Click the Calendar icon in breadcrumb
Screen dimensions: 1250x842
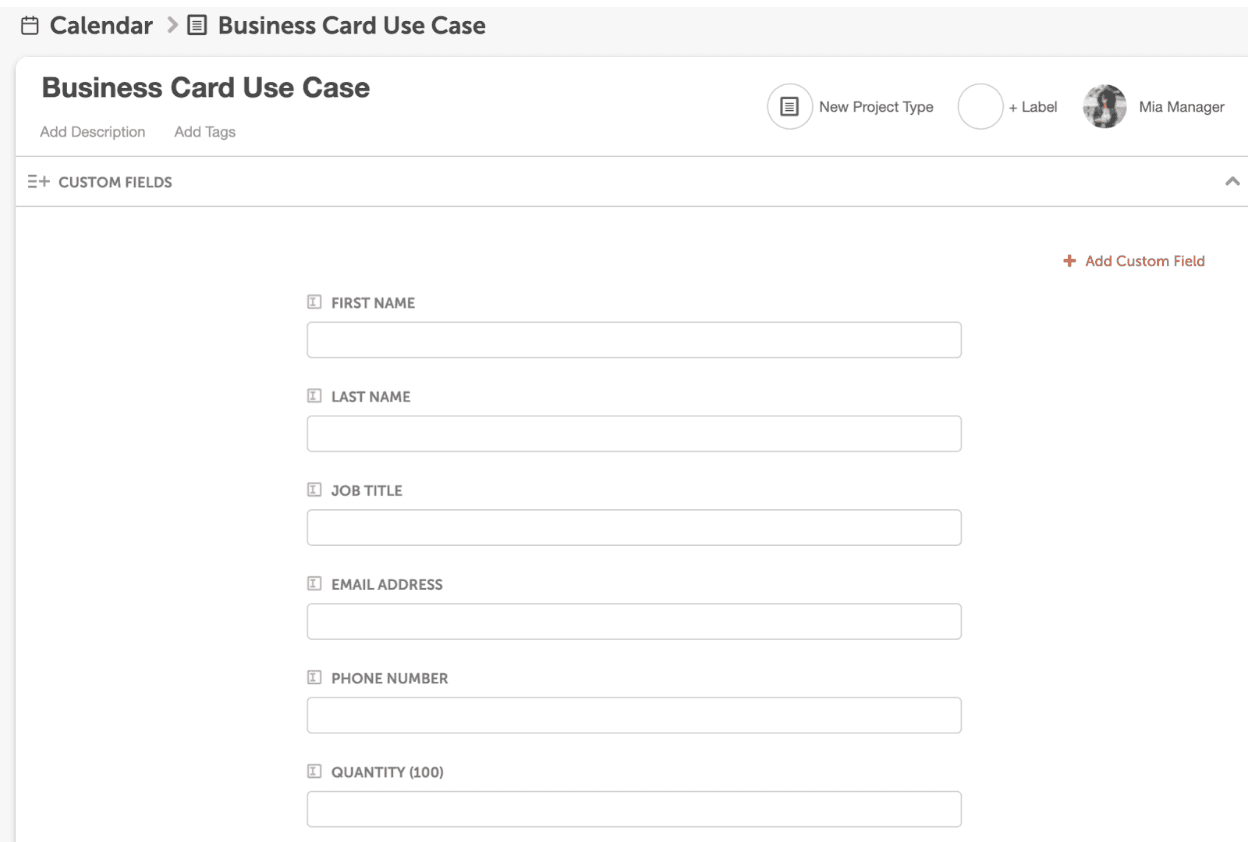click(x=31, y=26)
